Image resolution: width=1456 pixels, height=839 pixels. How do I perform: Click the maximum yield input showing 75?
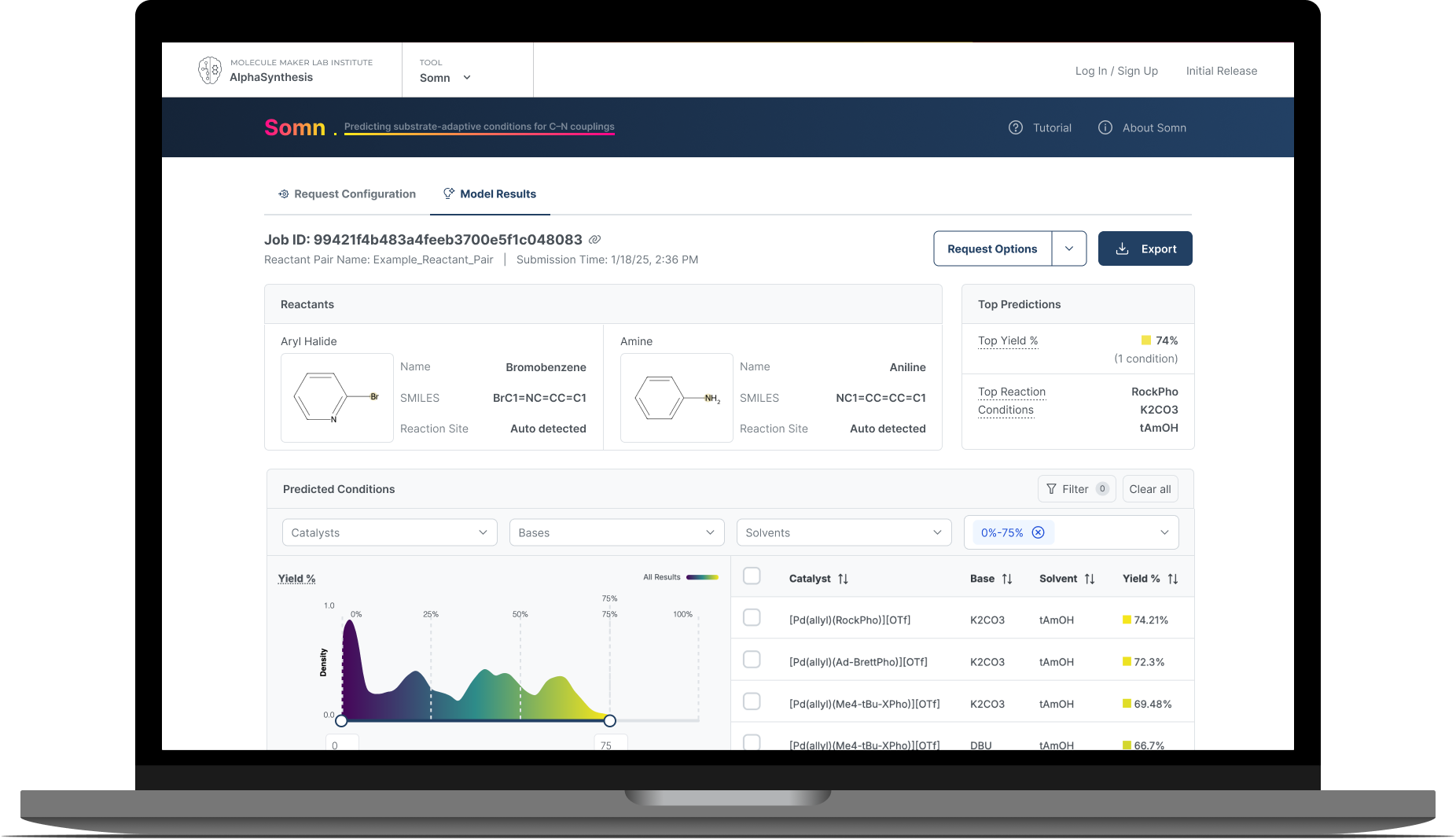pos(611,742)
